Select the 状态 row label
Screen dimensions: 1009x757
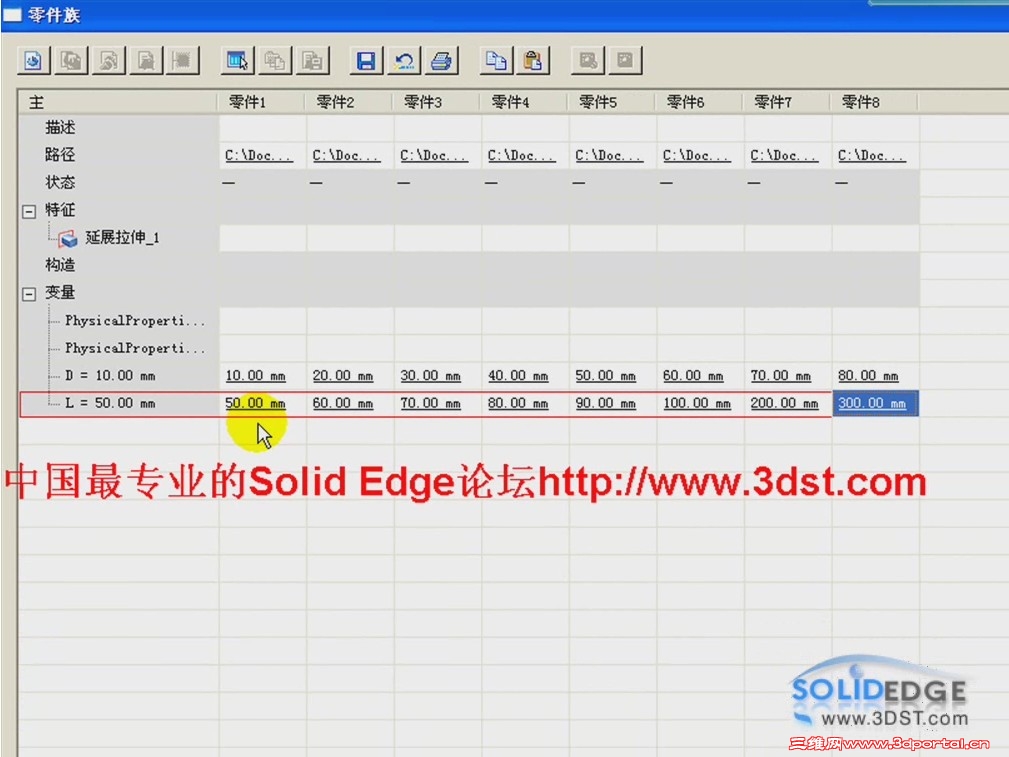click(x=60, y=182)
